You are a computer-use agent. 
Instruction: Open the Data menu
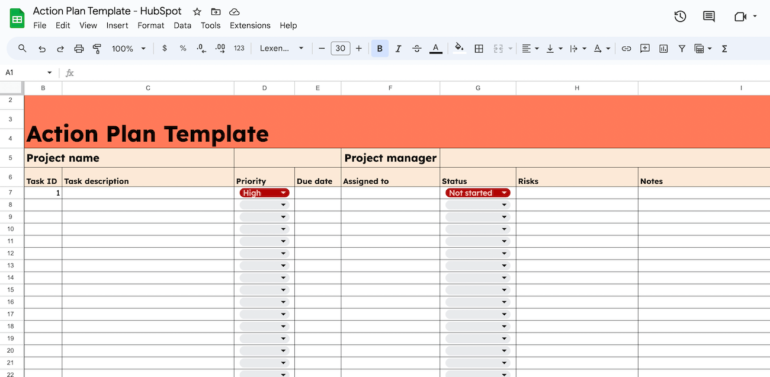(x=182, y=26)
